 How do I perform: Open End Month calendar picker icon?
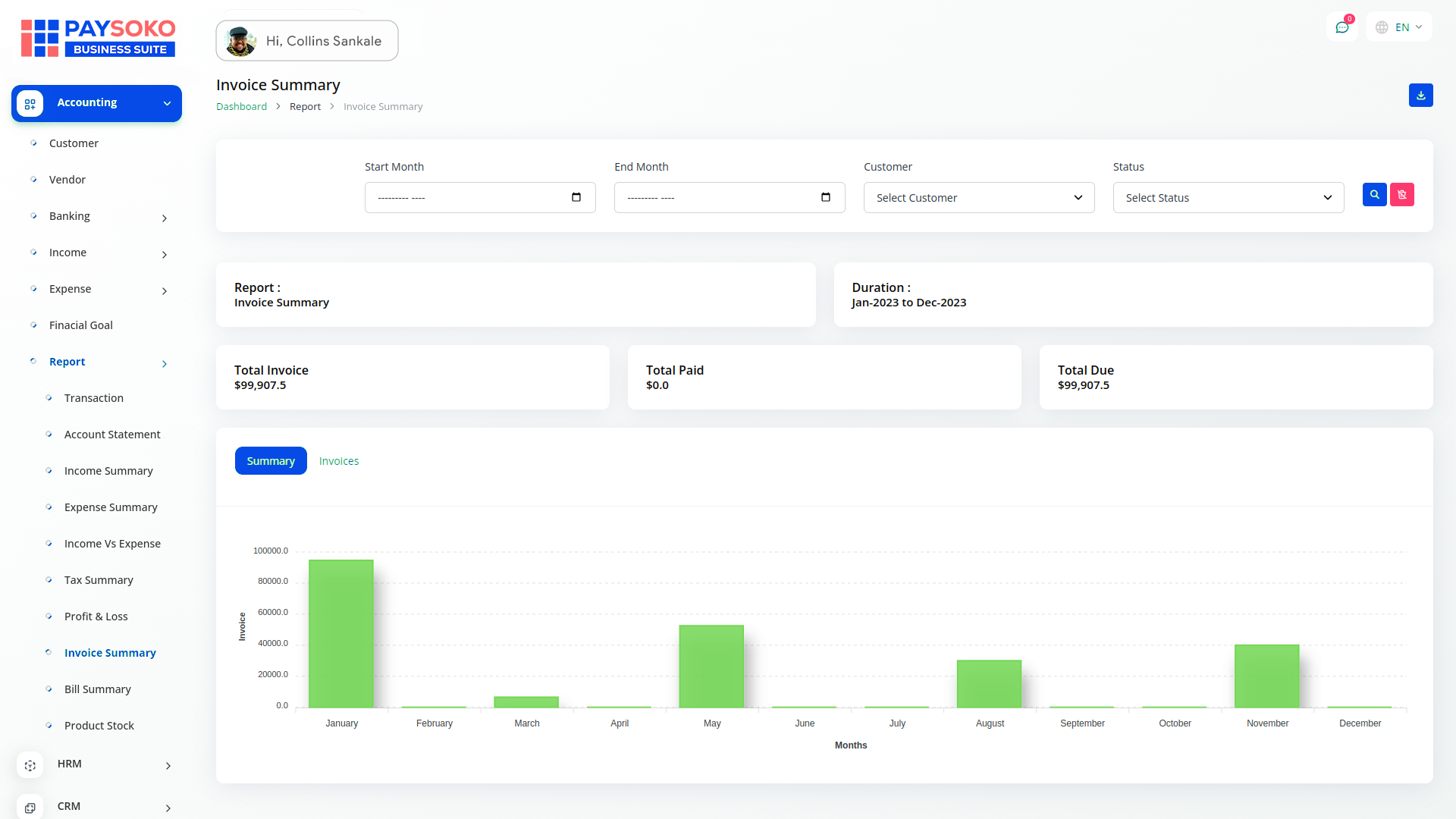coord(826,198)
